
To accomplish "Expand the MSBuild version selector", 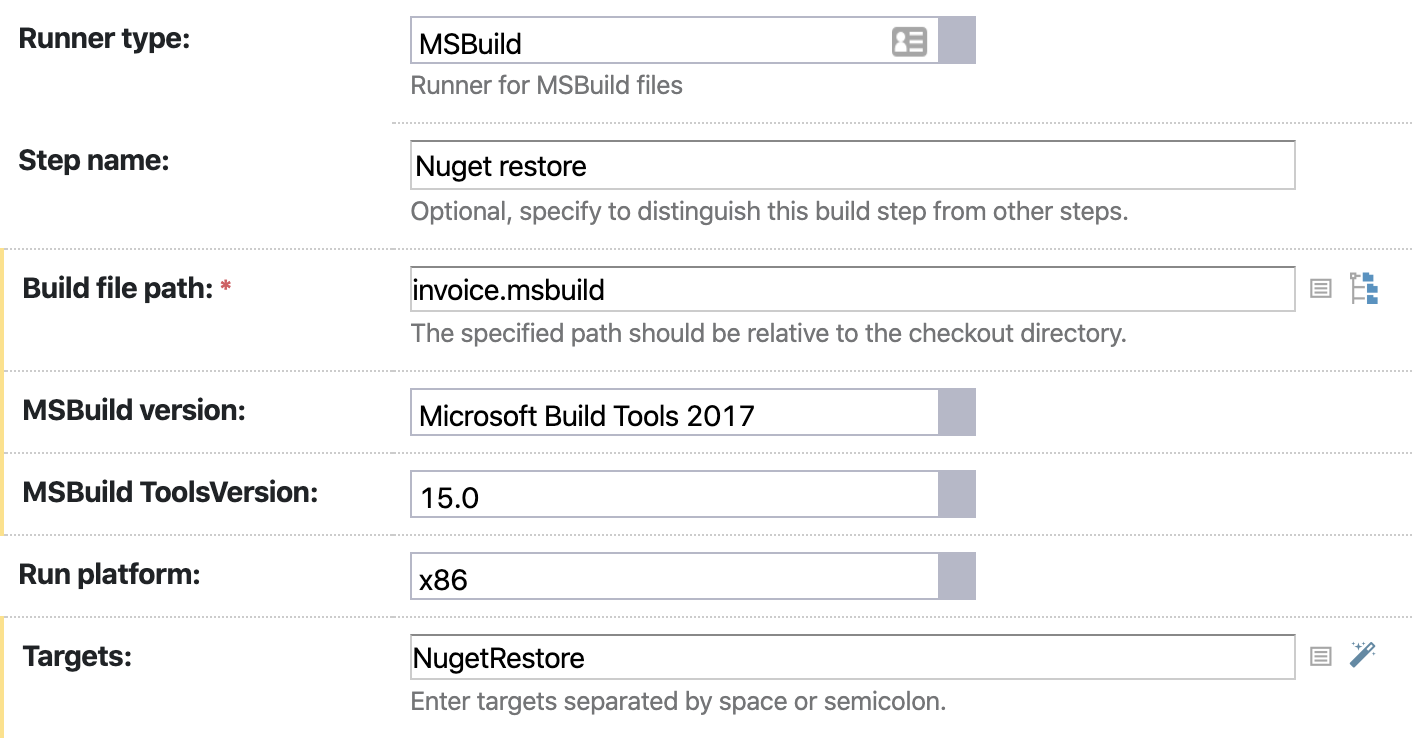I will (957, 411).
